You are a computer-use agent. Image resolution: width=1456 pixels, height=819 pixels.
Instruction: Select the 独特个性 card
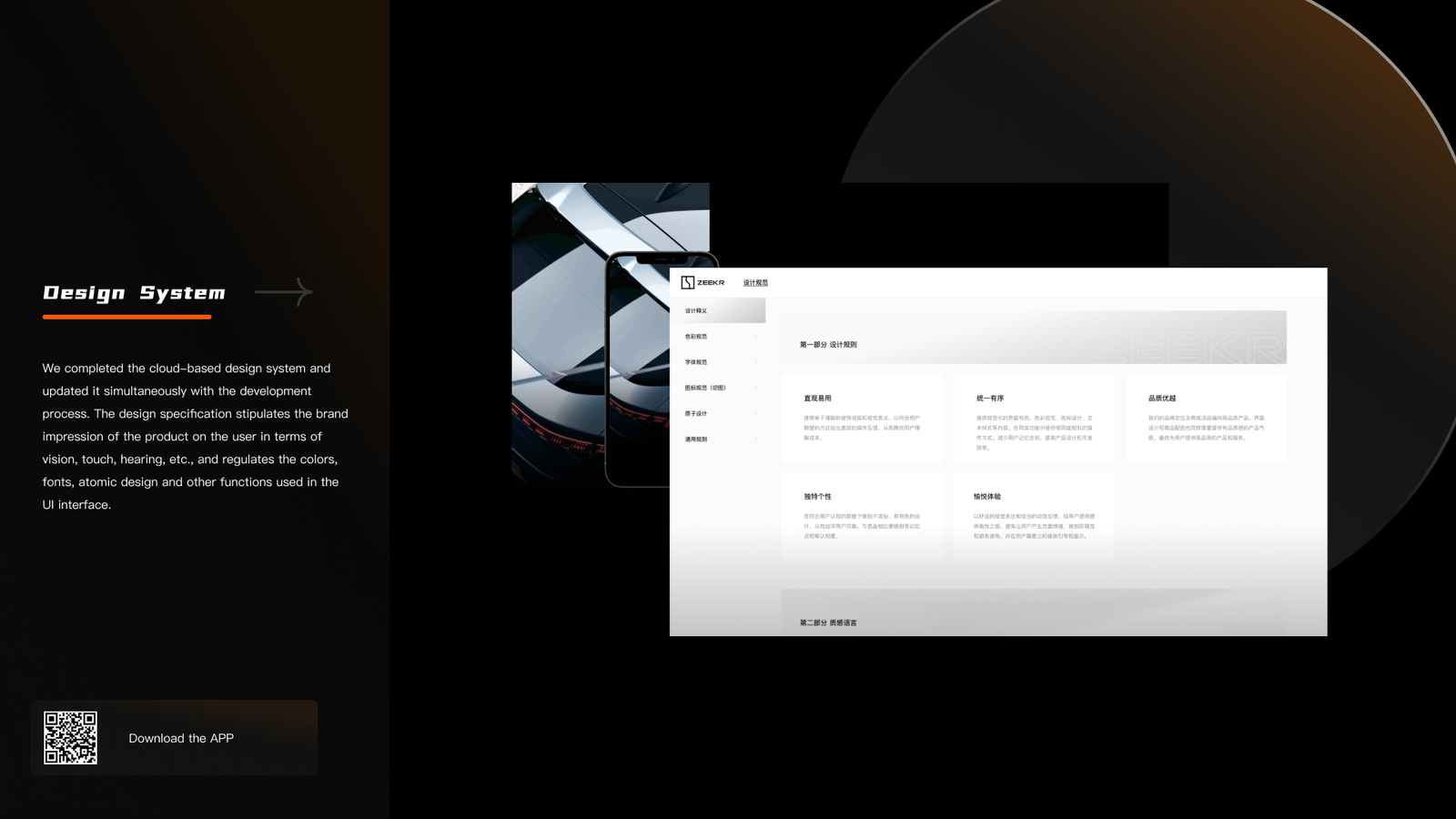[x=861, y=516]
